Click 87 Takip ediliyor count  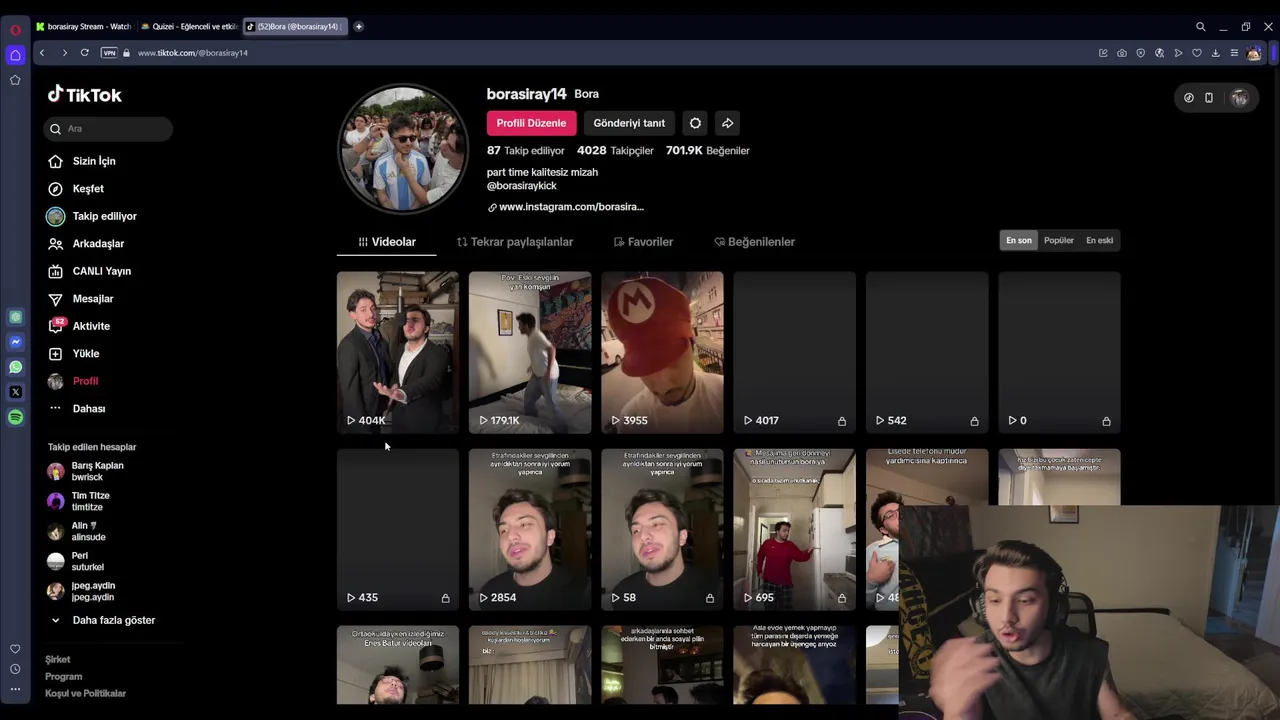click(x=526, y=151)
